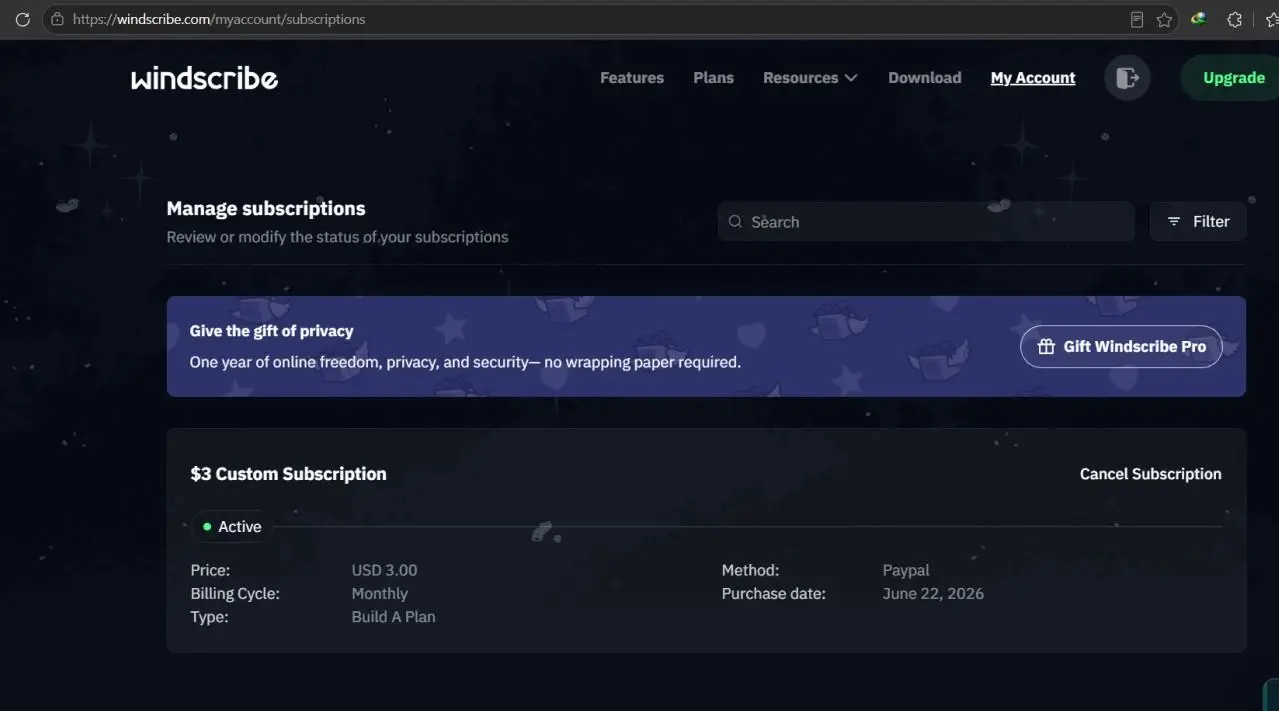Open the Resources menu
This screenshot has width=1279, height=711.
(x=810, y=78)
